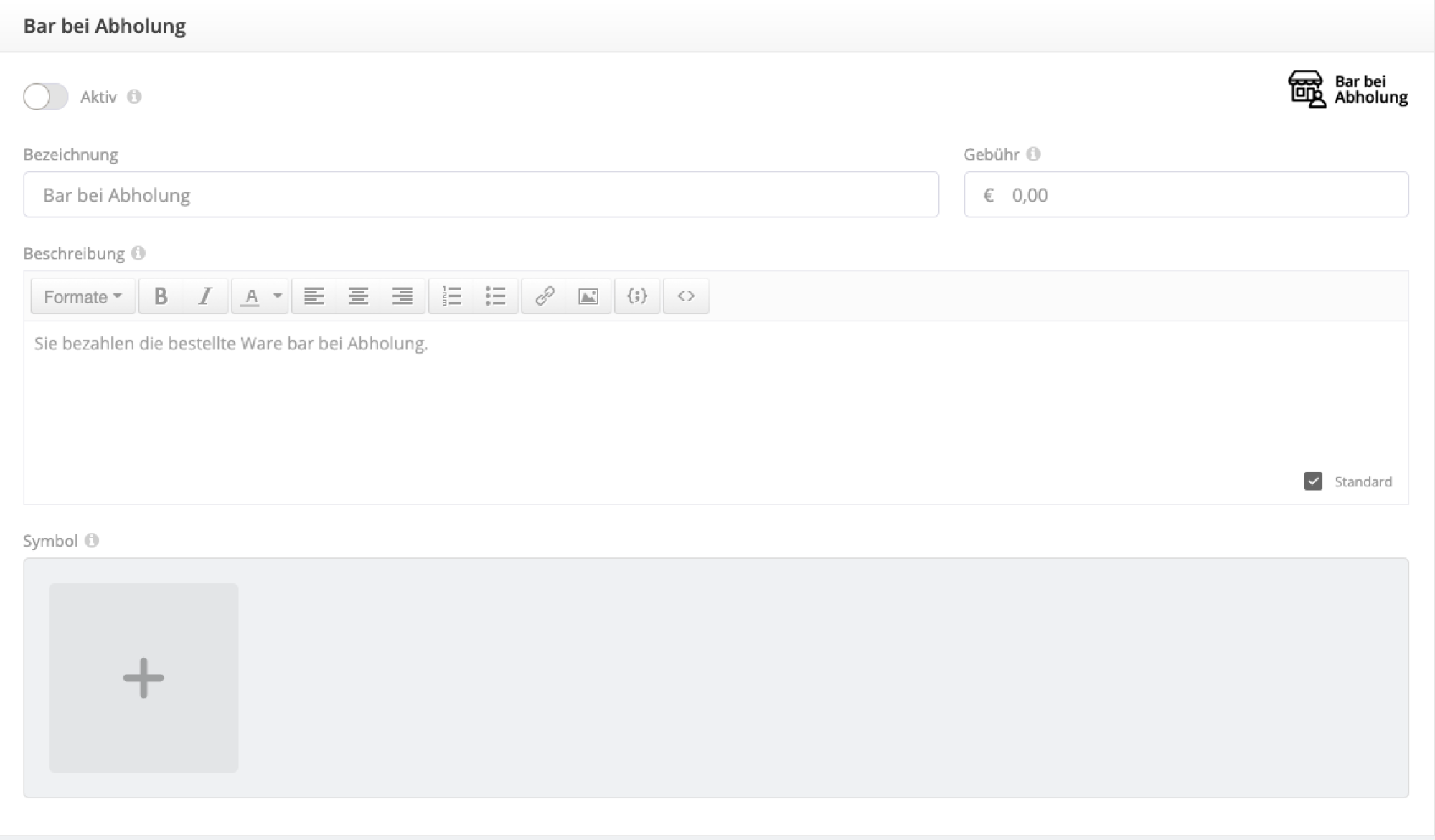Apply italic formatting in editor
This screenshot has width=1435, height=840.
pos(205,296)
